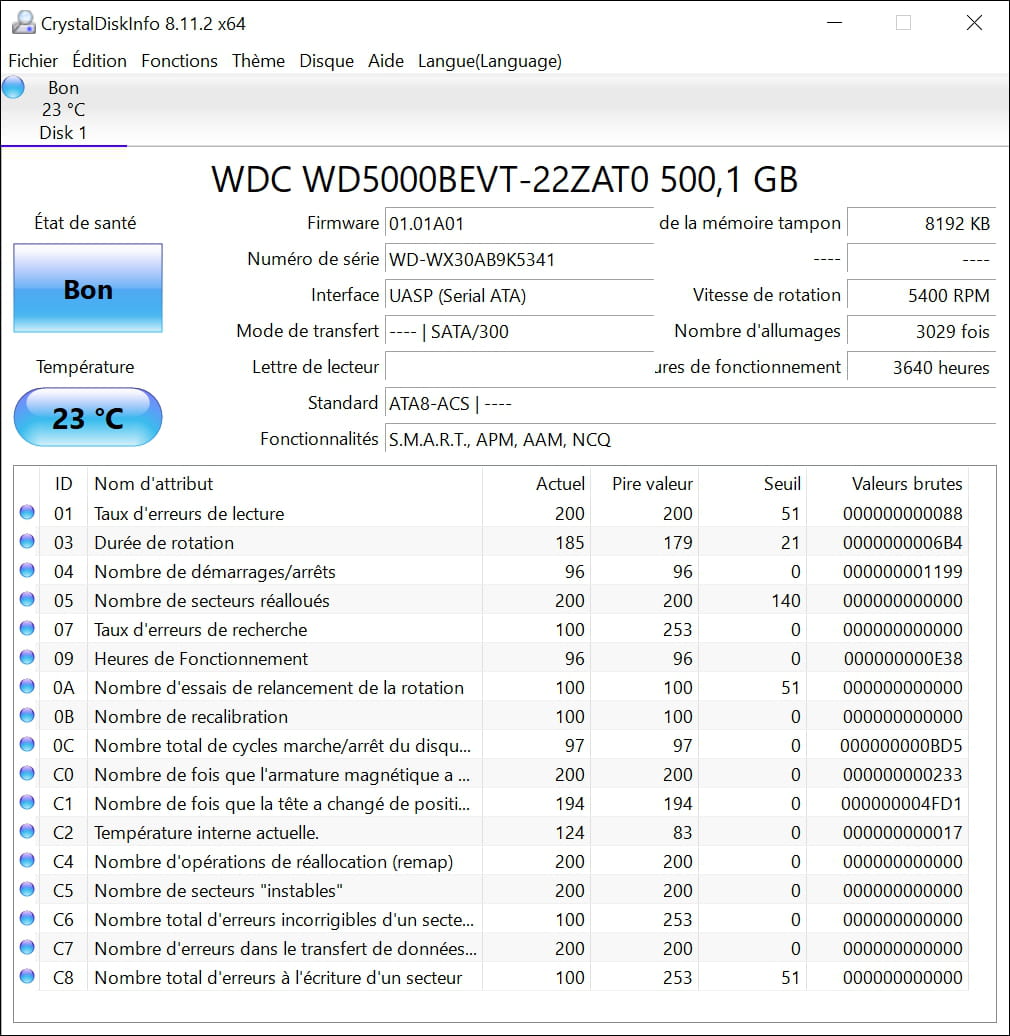Click the transfer mode SATA/300 field
The height and width of the screenshot is (1036, 1010).
pos(519,331)
